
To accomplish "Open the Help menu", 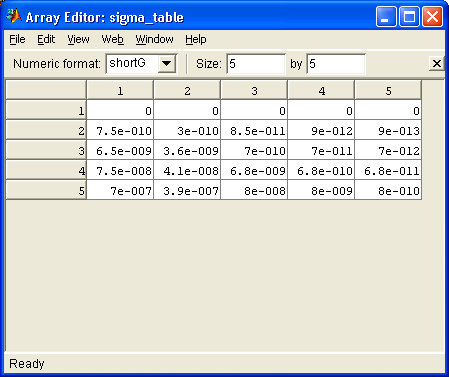I will (196, 39).
